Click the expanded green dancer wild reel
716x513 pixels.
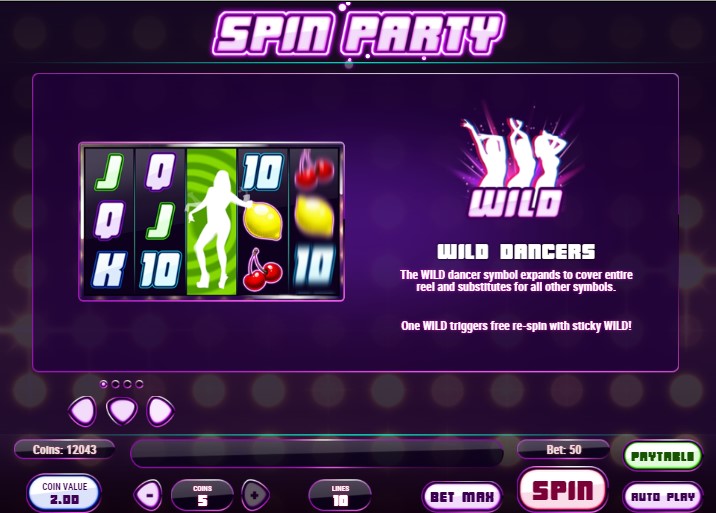pyautogui.click(x=211, y=222)
